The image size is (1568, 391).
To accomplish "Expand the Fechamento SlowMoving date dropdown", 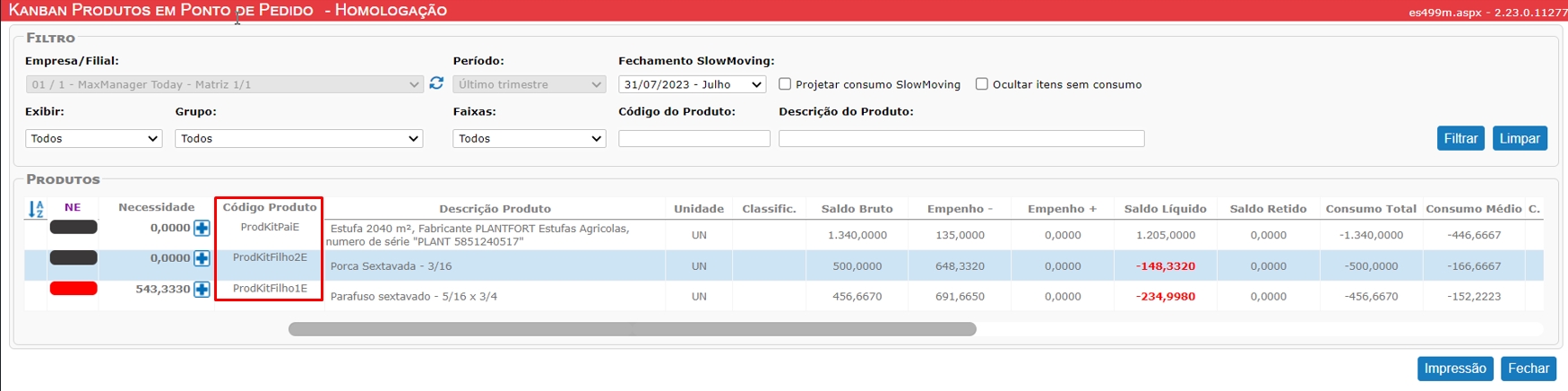I will [x=692, y=84].
